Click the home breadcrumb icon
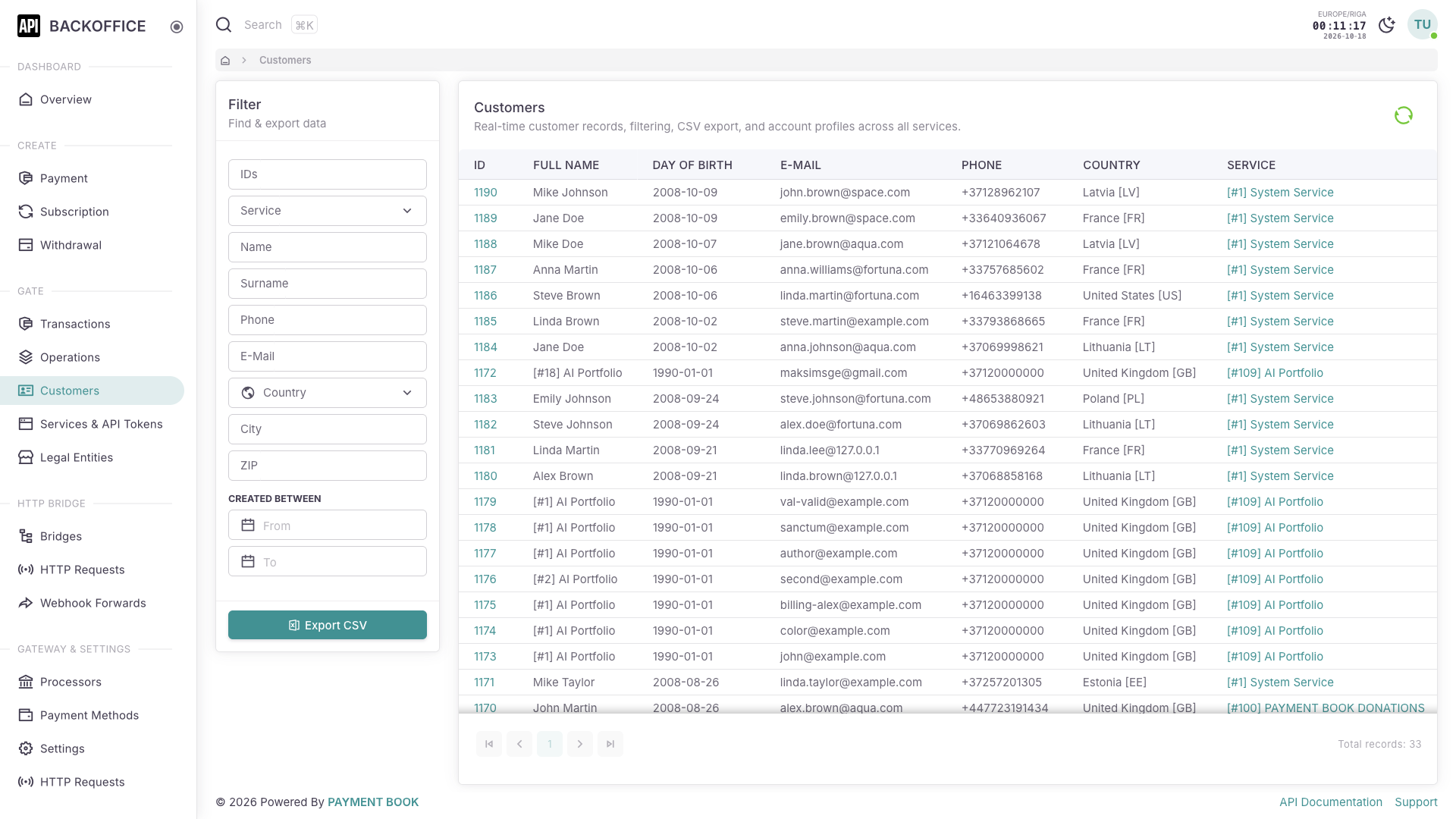 225,60
